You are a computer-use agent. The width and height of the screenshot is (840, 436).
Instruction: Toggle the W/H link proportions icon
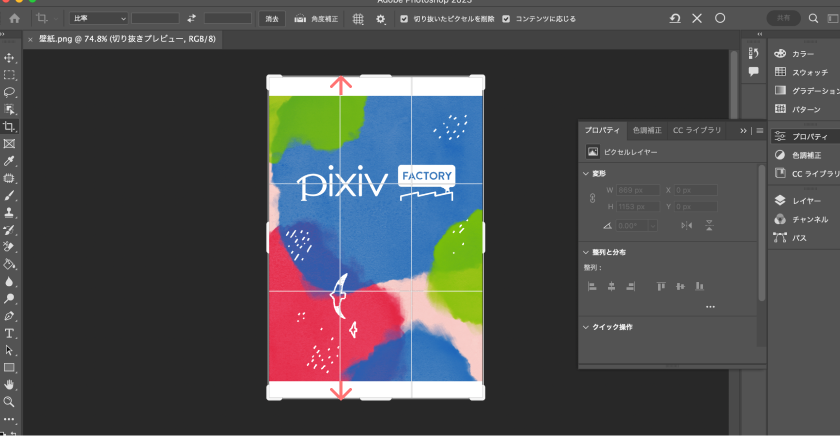coord(592,198)
